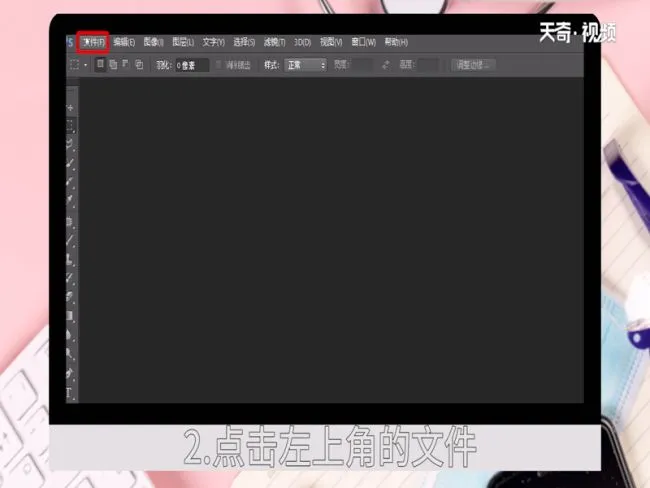Select the Eraser tool
This screenshot has height=488, width=650.
point(71,296)
